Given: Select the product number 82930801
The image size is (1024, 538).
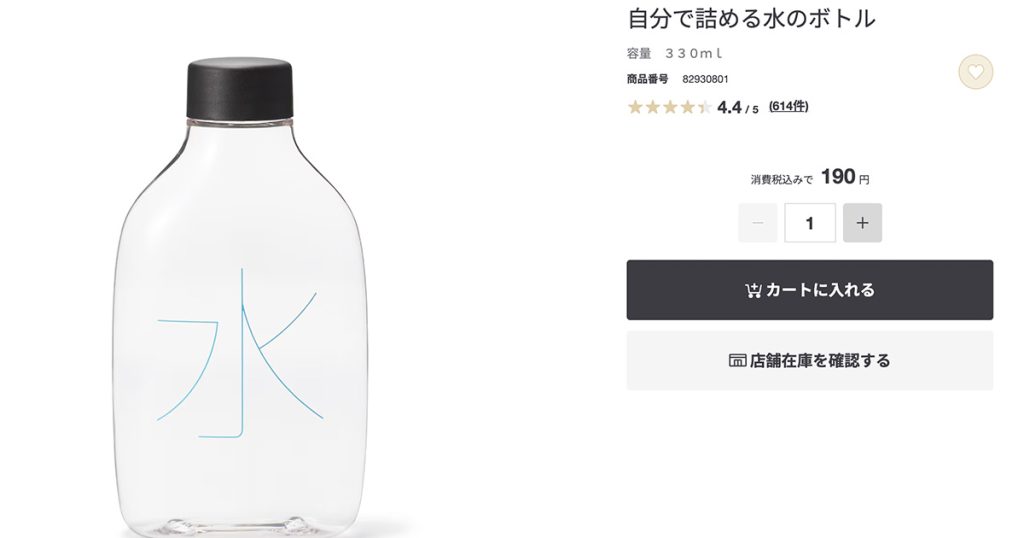Looking at the screenshot, I should 705,80.
